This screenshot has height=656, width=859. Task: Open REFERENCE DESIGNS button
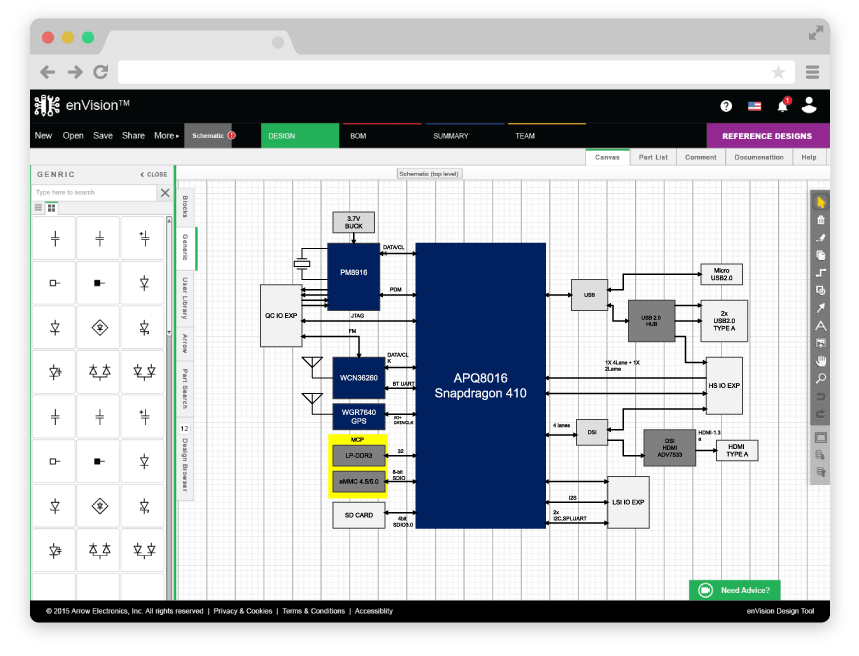click(x=768, y=136)
